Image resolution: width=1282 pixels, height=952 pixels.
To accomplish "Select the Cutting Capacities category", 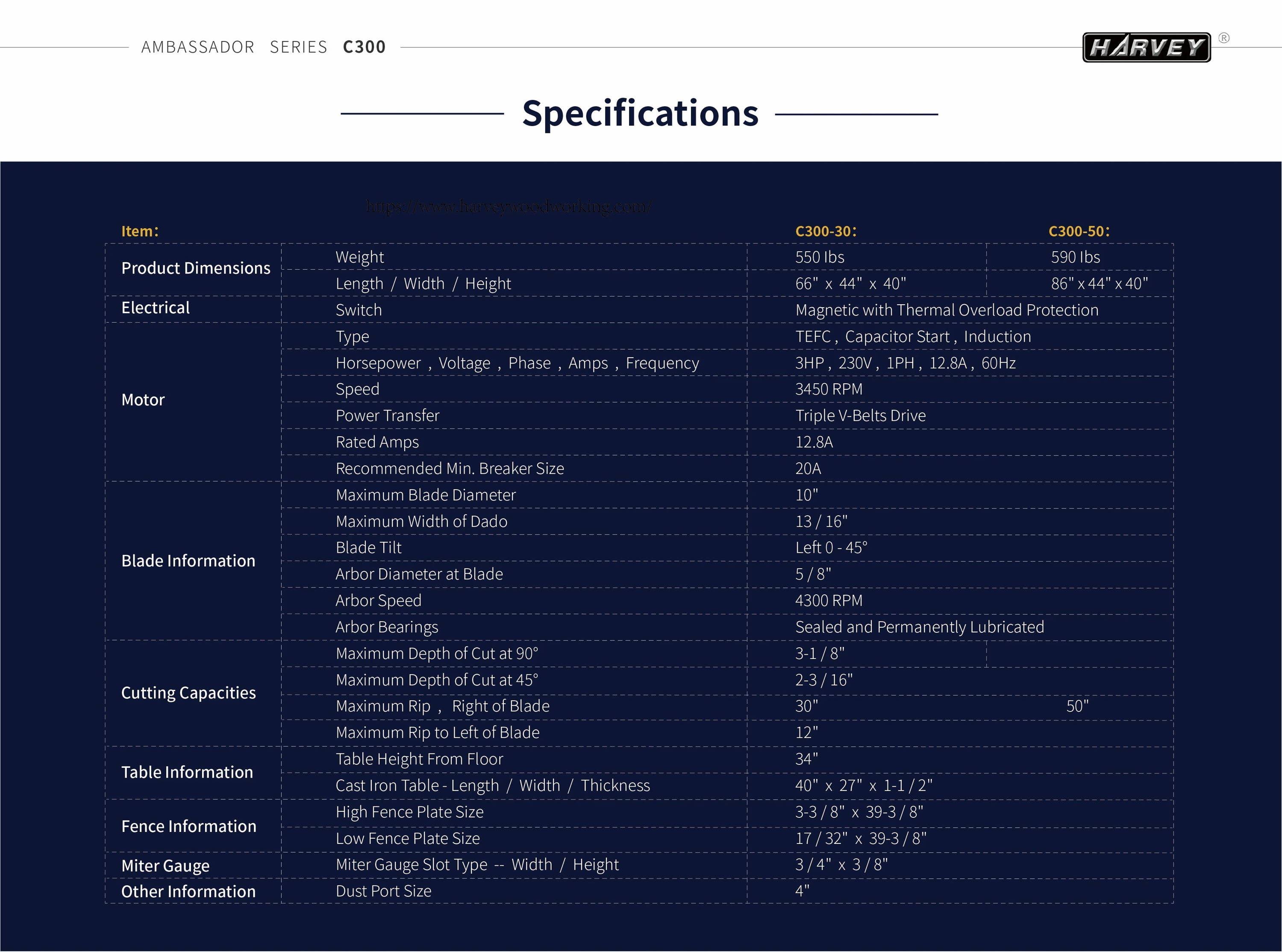I will (188, 693).
